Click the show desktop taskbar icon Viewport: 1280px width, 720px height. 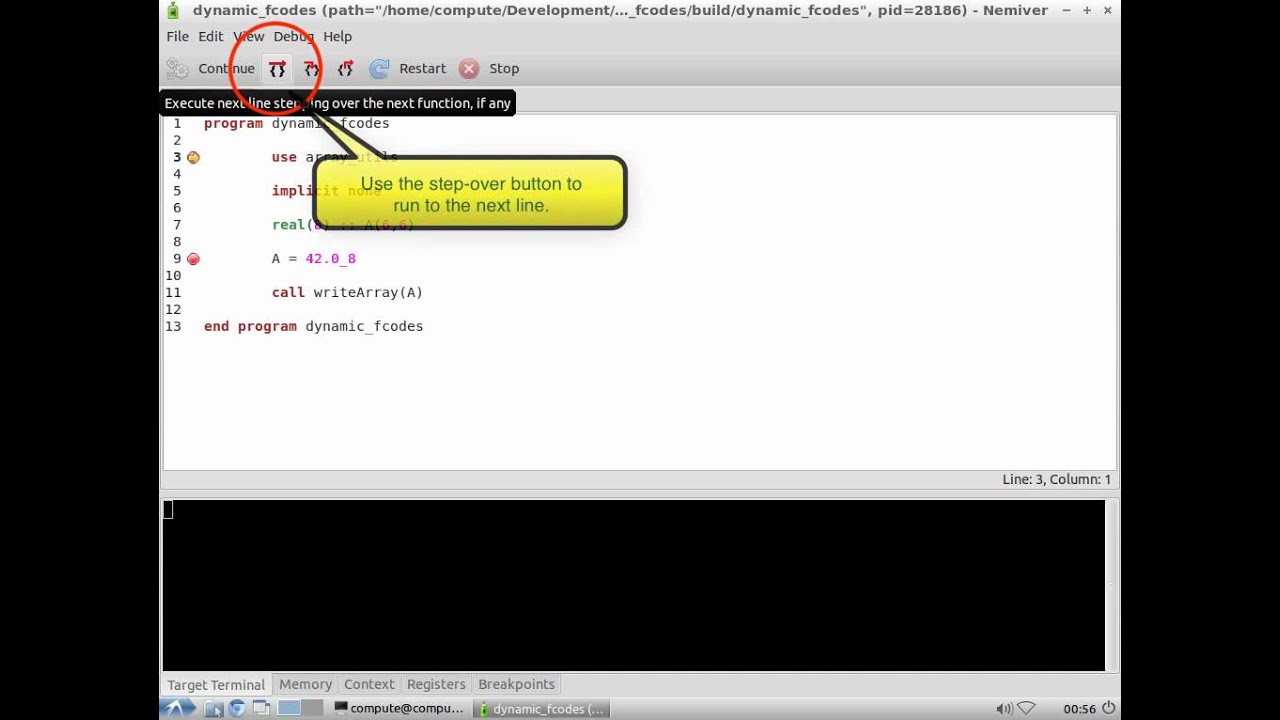click(x=261, y=709)
